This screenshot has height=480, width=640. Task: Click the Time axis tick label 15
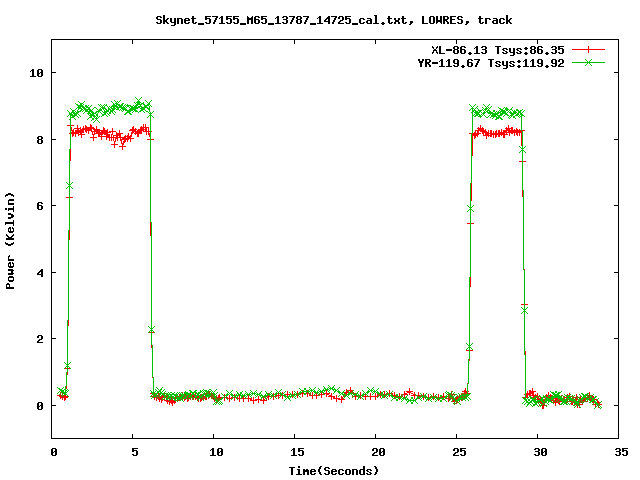[x=298, y=452]
